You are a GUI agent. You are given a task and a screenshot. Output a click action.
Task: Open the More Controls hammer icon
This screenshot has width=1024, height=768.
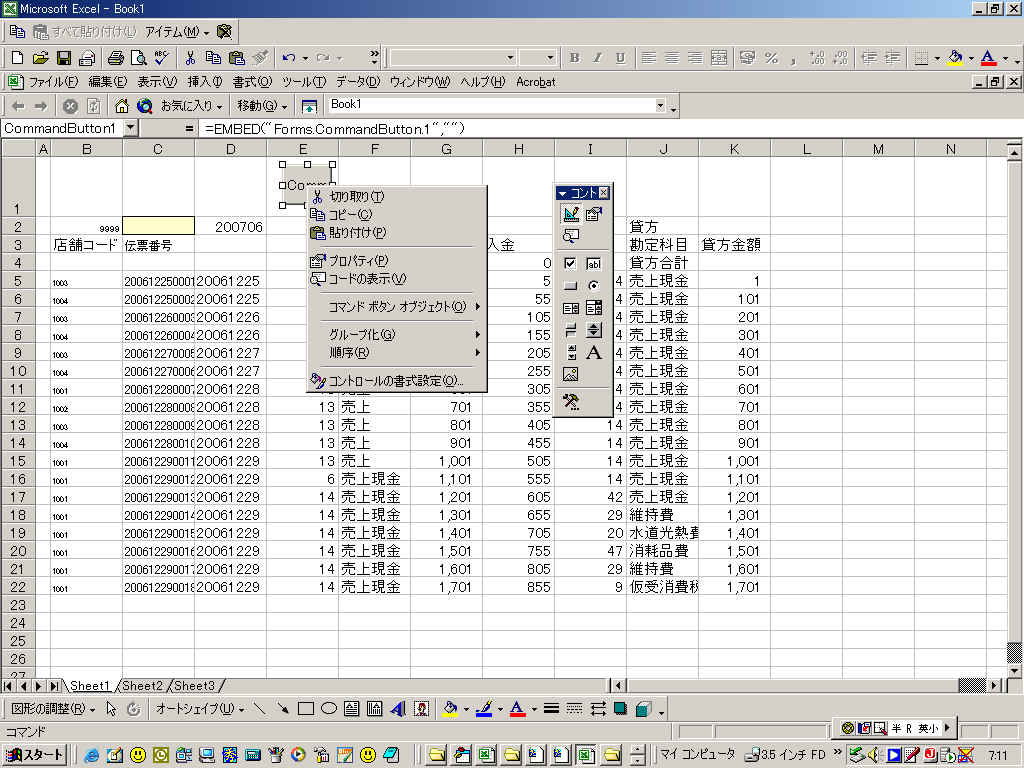point(571,402)
